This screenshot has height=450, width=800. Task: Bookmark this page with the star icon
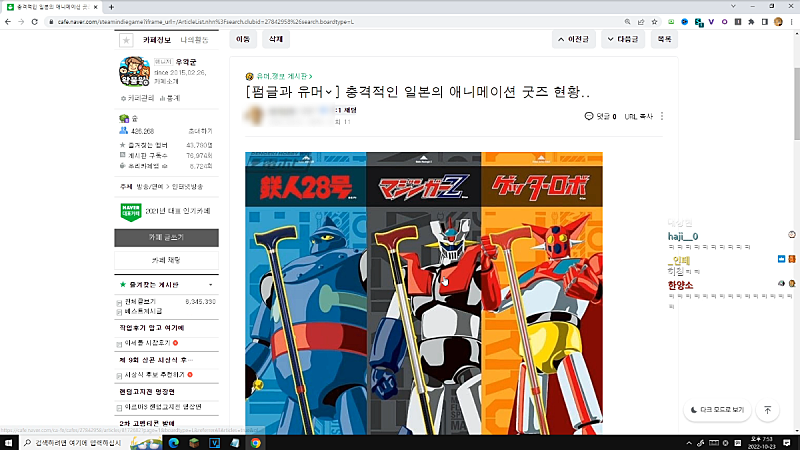655,22
